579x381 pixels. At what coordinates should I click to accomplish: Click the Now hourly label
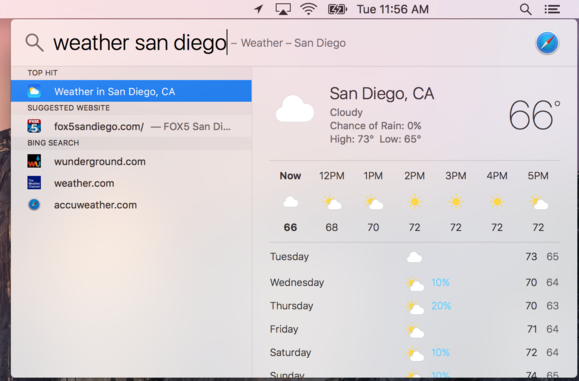pyautogui.click(x=290, y=176)
